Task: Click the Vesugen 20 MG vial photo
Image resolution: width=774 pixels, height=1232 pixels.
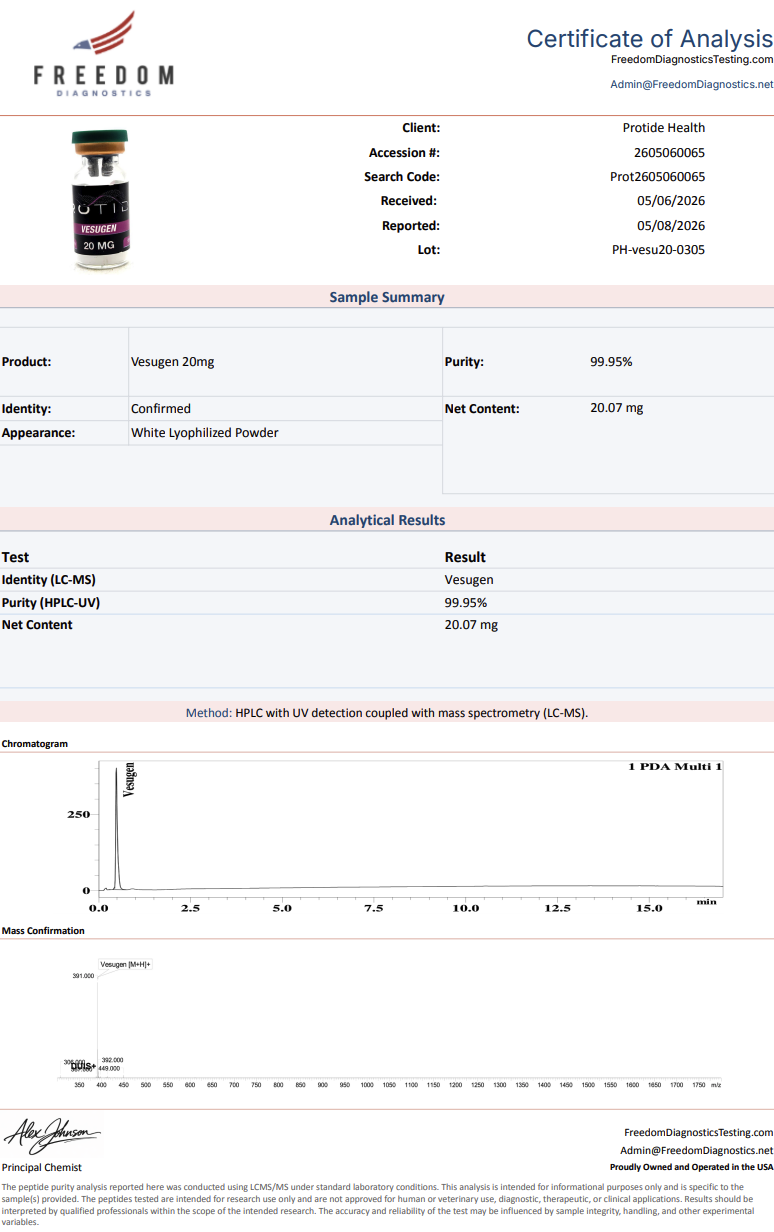Action: tap(100, 200)
